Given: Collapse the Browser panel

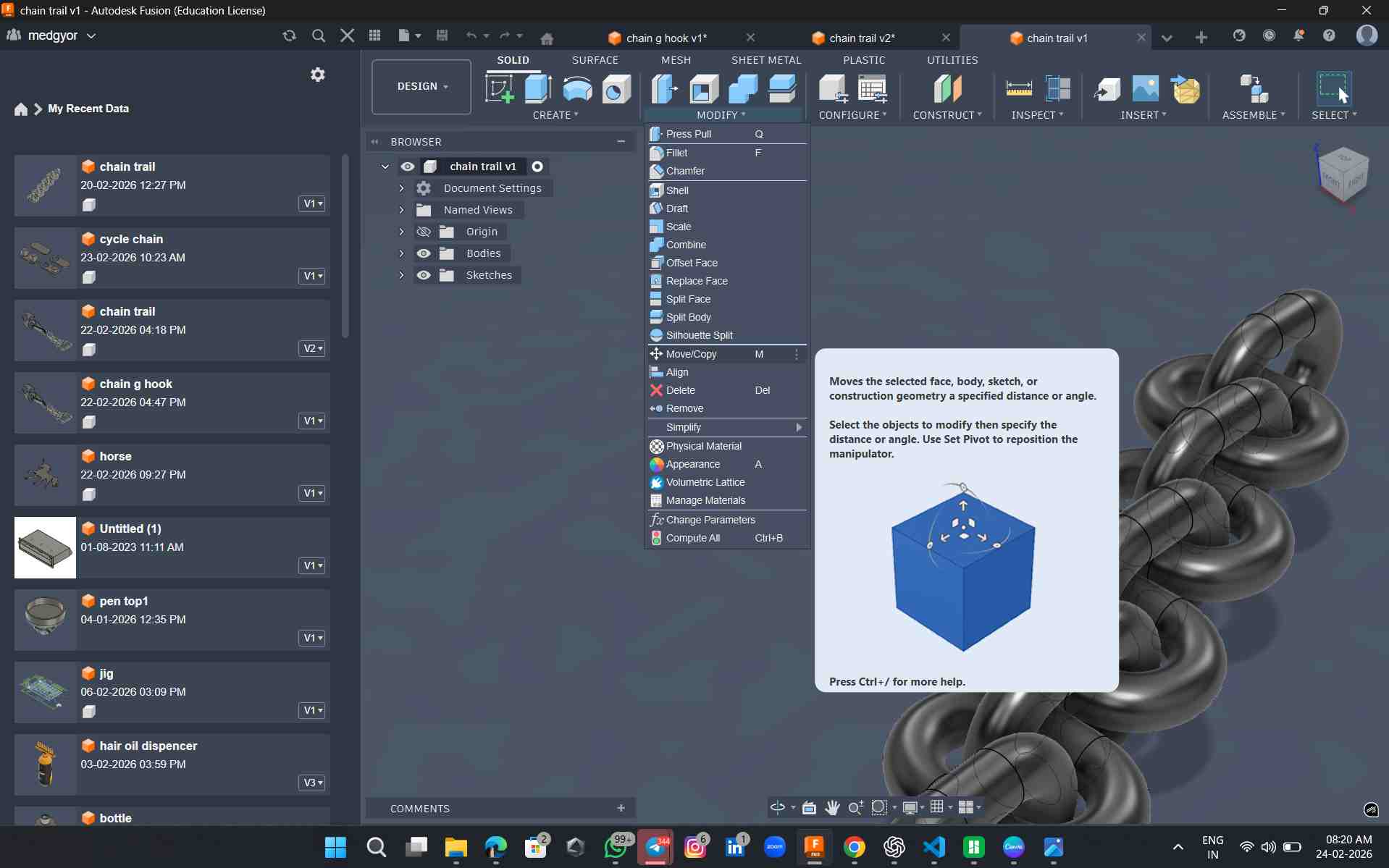Looking at the screenshot, I should pos(374,142).
